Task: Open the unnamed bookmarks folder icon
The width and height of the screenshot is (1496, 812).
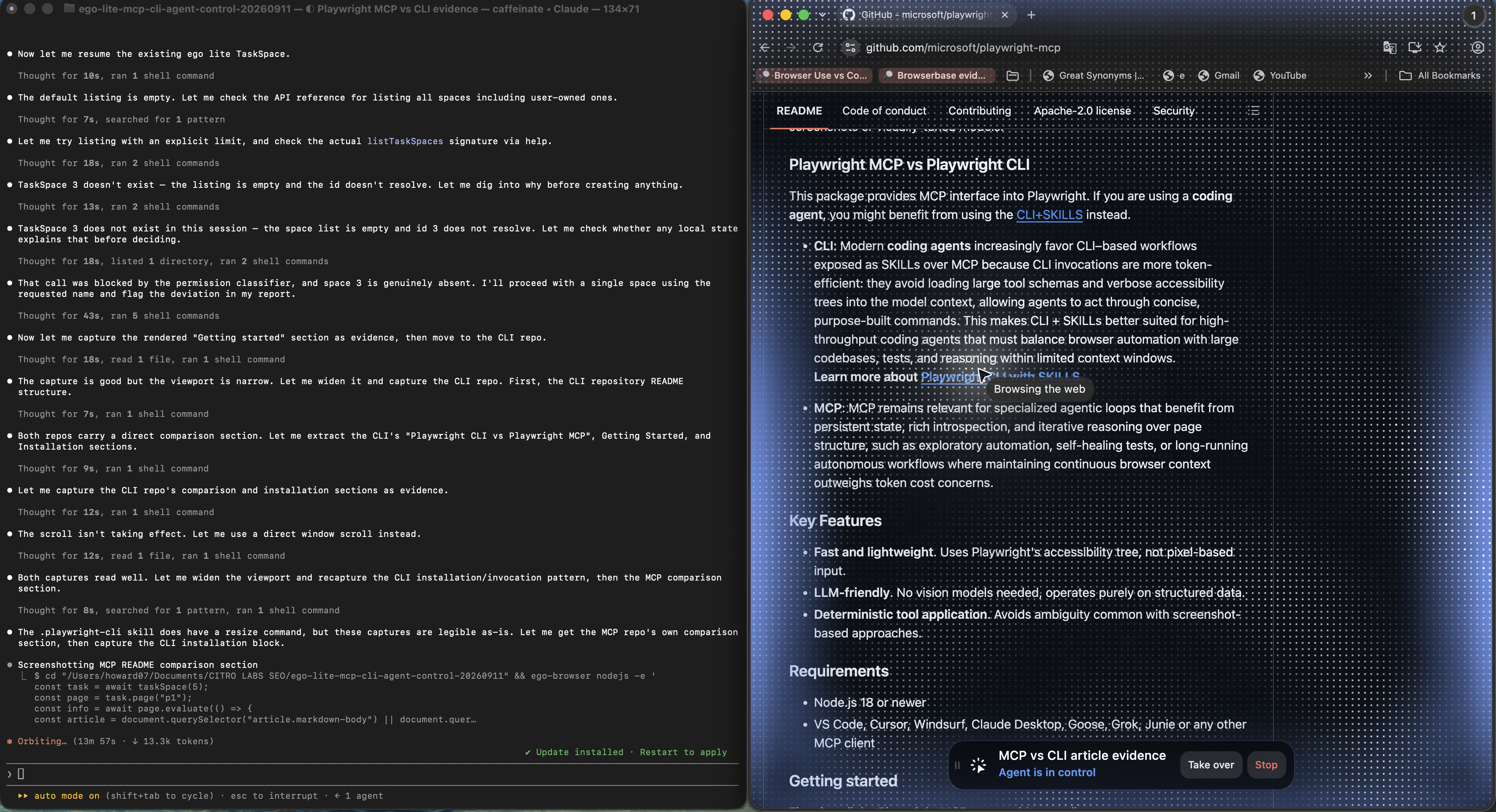Action: (1012, 76)
